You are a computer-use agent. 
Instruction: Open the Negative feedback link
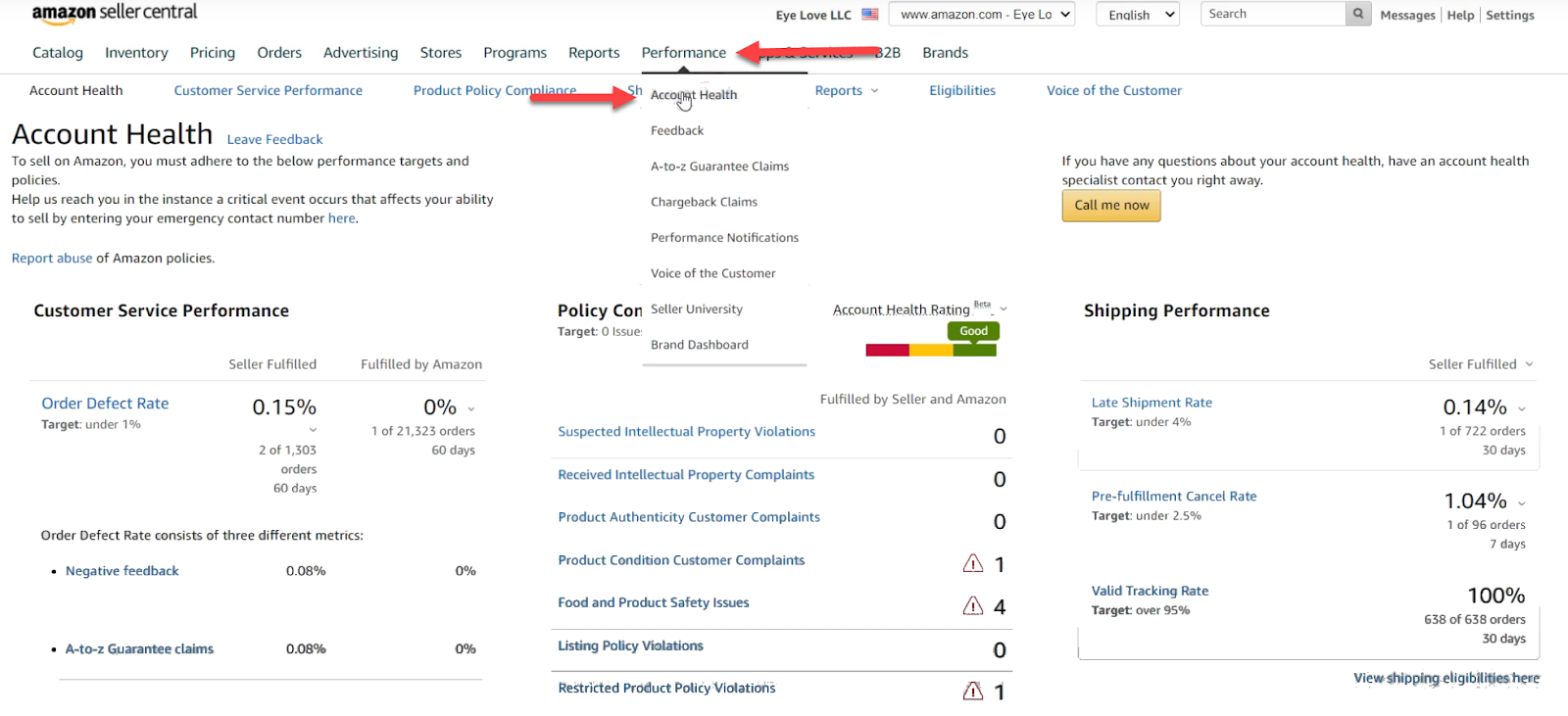tap(122, 571)
